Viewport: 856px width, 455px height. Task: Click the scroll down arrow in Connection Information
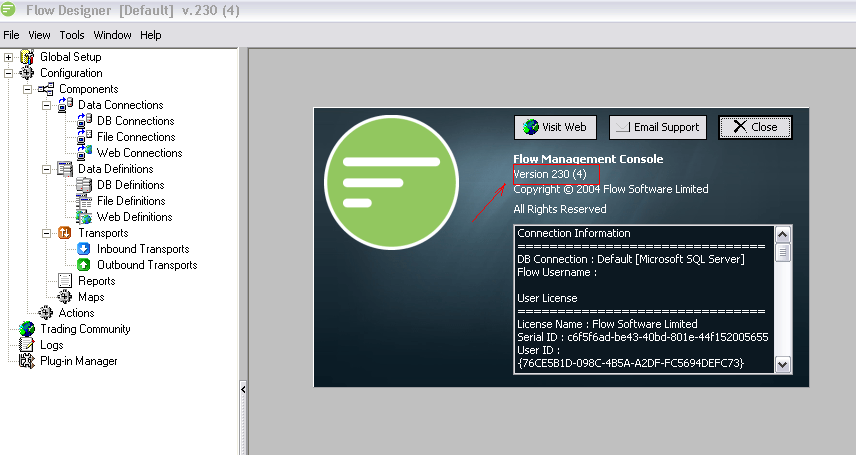coord(782,364)
